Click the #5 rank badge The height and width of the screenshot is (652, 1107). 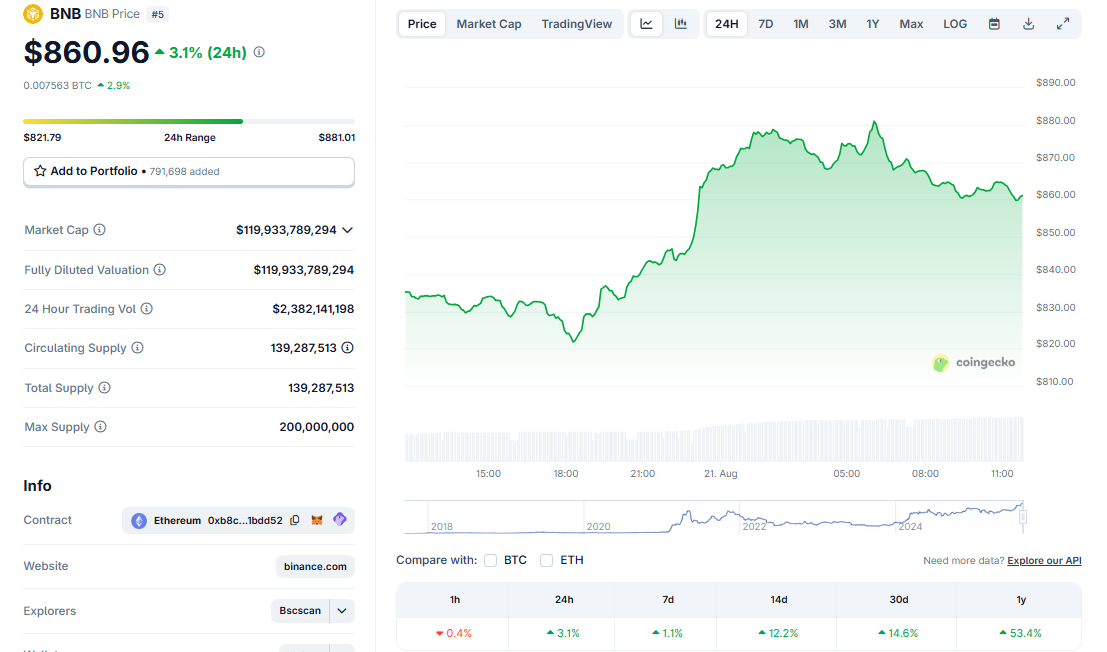[x=157, y=14]
